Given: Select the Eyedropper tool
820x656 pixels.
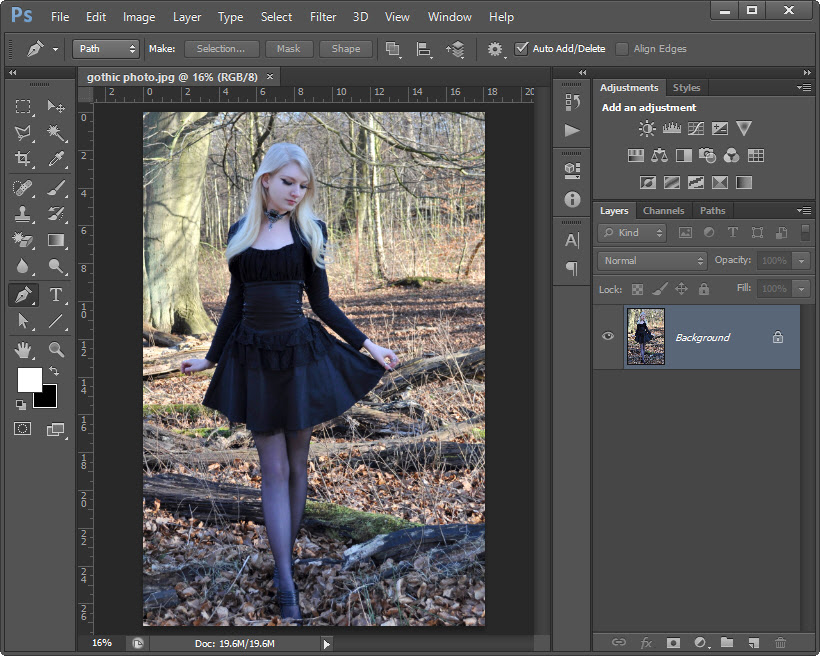Looking at the screenshot, I should pos(56,159).
